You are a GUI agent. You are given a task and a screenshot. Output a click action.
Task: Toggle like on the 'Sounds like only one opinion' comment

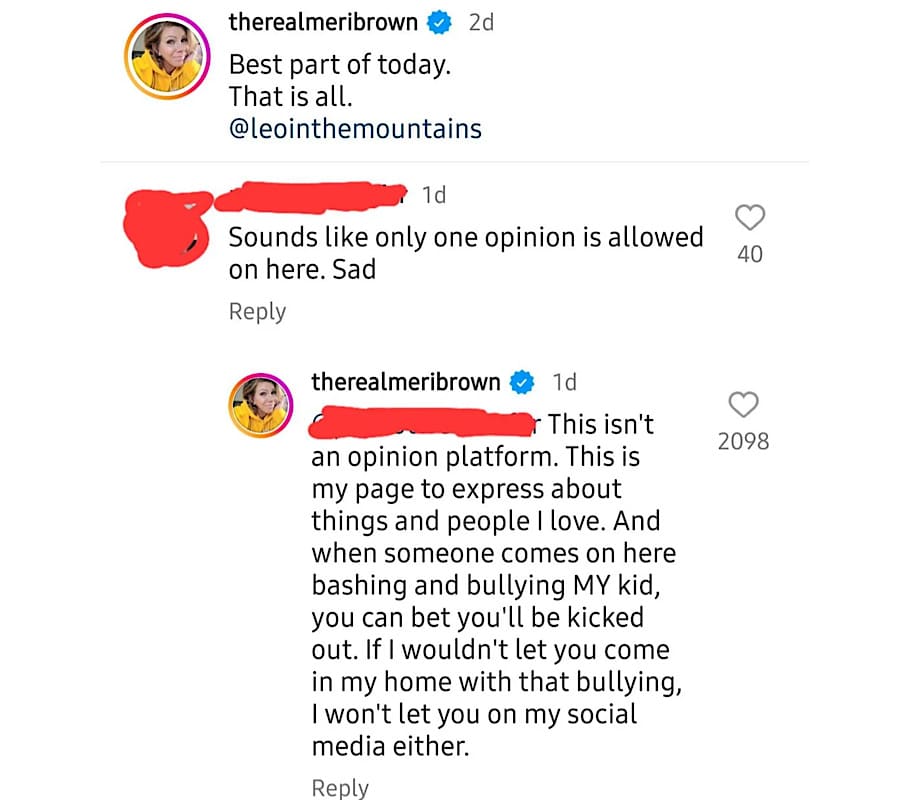pyautogui.click(x=749, y=217)
